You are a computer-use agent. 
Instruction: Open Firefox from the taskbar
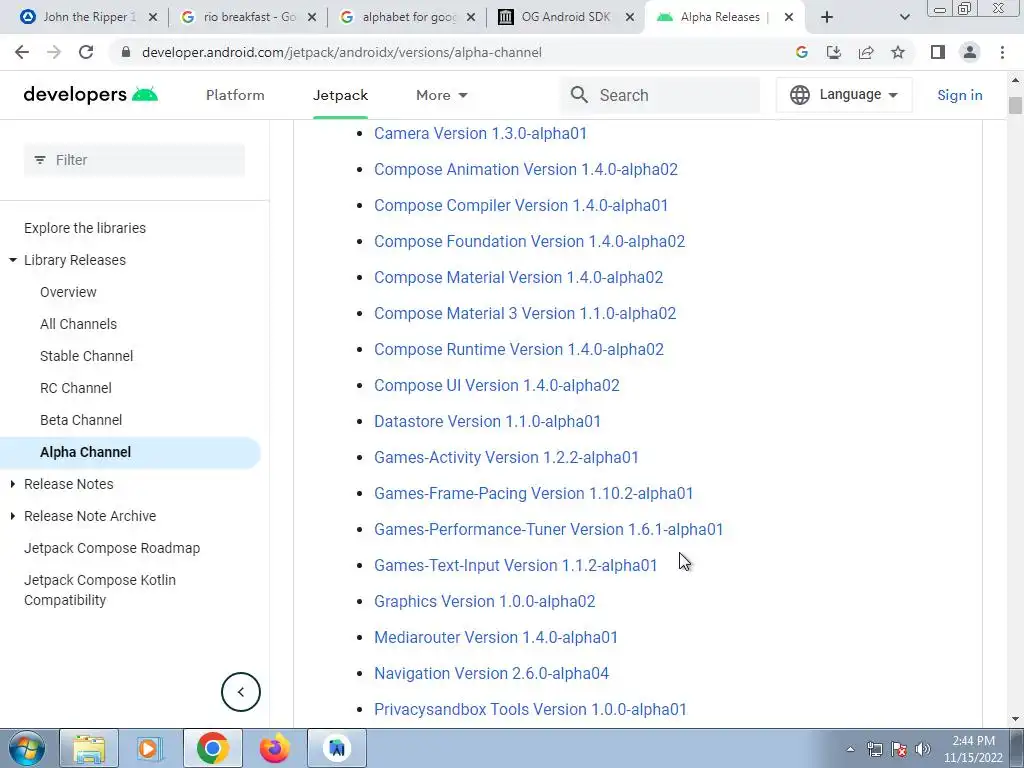[x=274, y=748]
